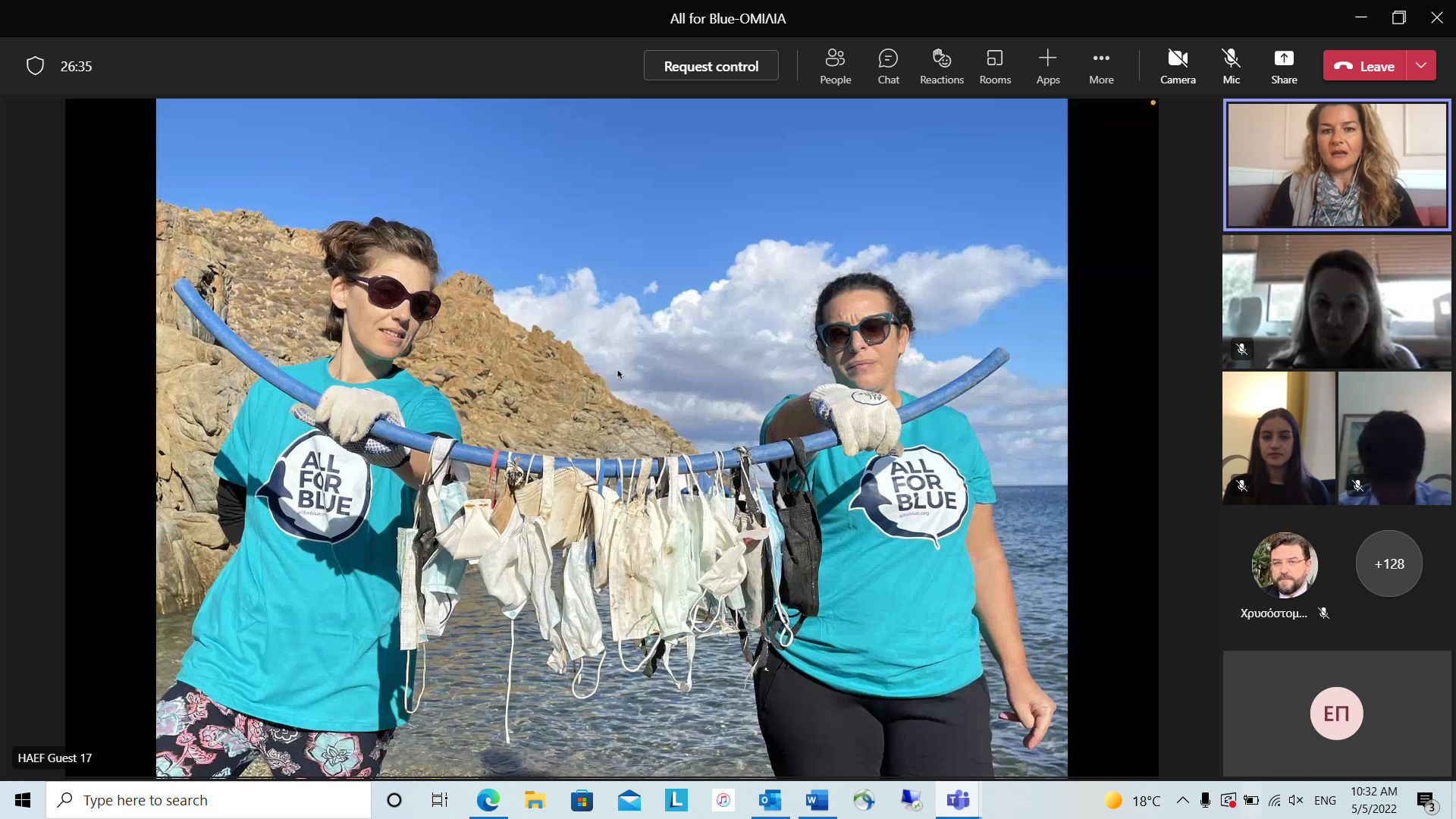Click the Leave meeting button

1365,66
